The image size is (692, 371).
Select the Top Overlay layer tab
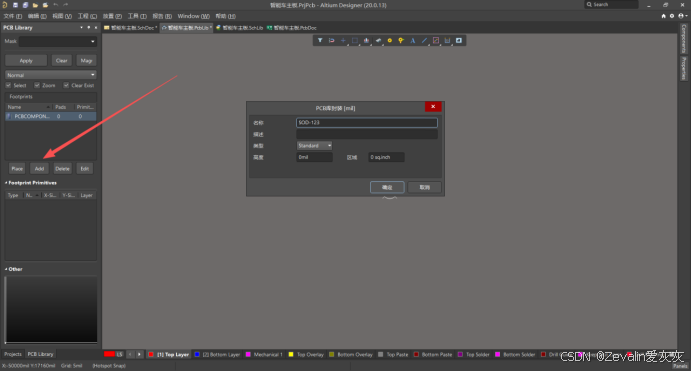306,354
